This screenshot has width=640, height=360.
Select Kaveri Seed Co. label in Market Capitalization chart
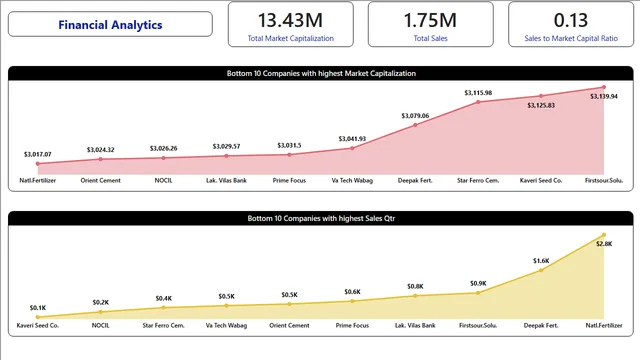tap(541, 180)
